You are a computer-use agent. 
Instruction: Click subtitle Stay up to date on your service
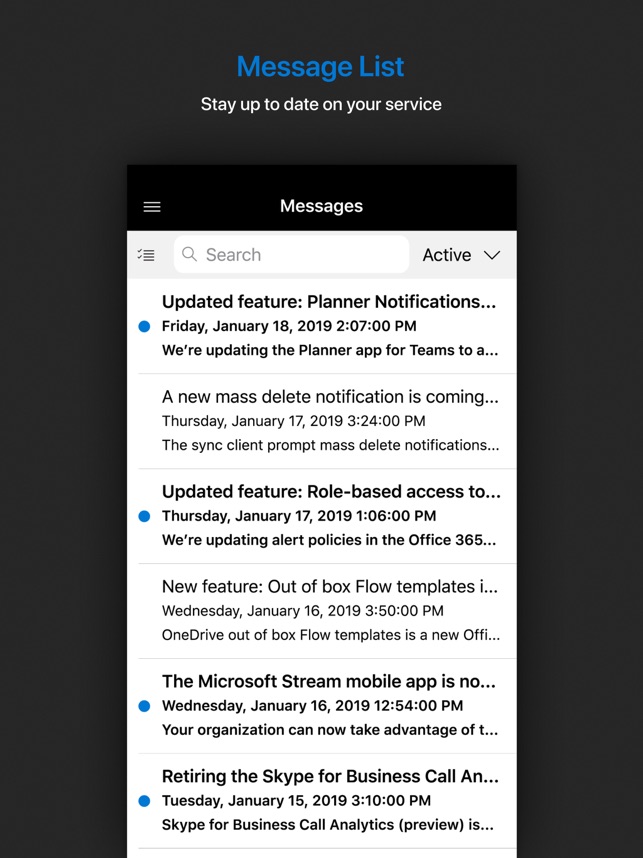(x=321, y=104)
